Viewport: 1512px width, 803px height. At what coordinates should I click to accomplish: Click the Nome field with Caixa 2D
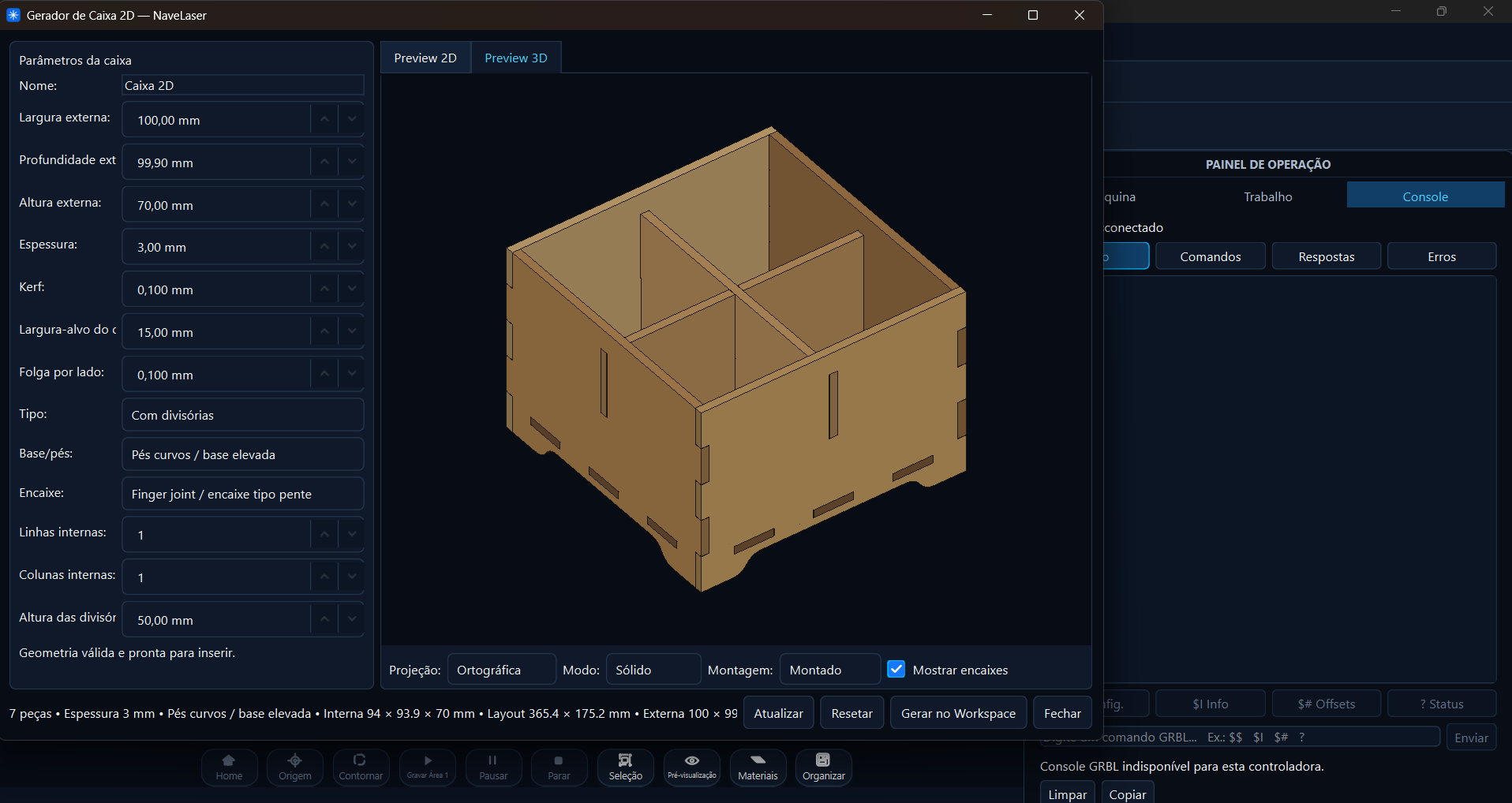(243, 85)
